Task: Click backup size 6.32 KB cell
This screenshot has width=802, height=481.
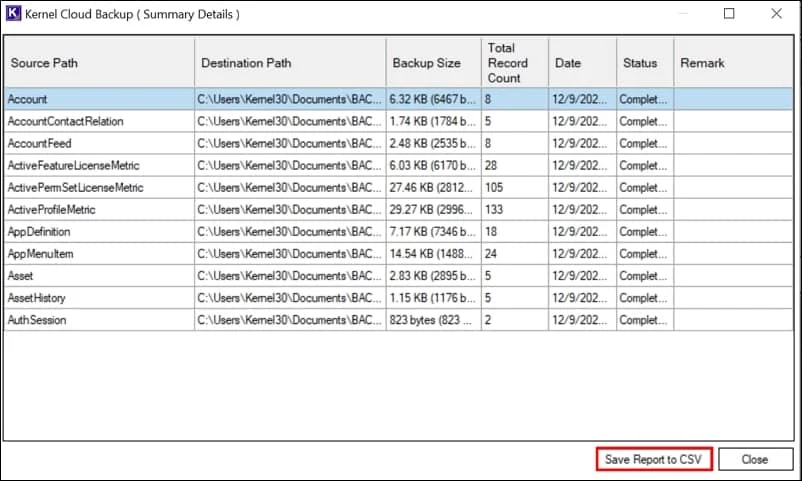Action: [434, 99]
